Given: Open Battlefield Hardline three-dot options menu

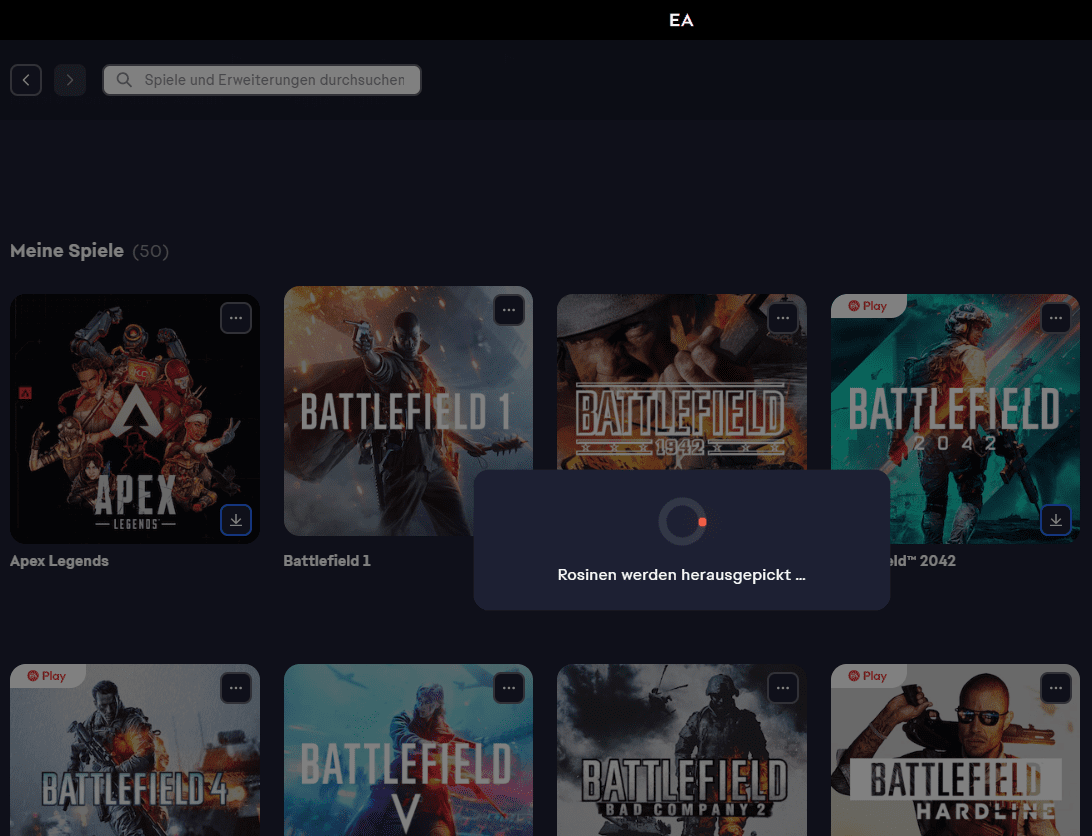Looking at the screenshot, I should [x=1056, y=688].
